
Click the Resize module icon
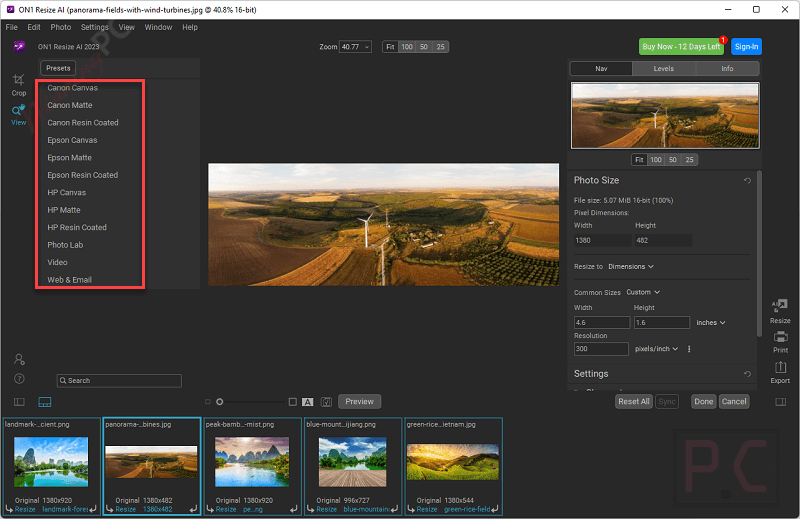pyautogui.click(x=780, y=309)
